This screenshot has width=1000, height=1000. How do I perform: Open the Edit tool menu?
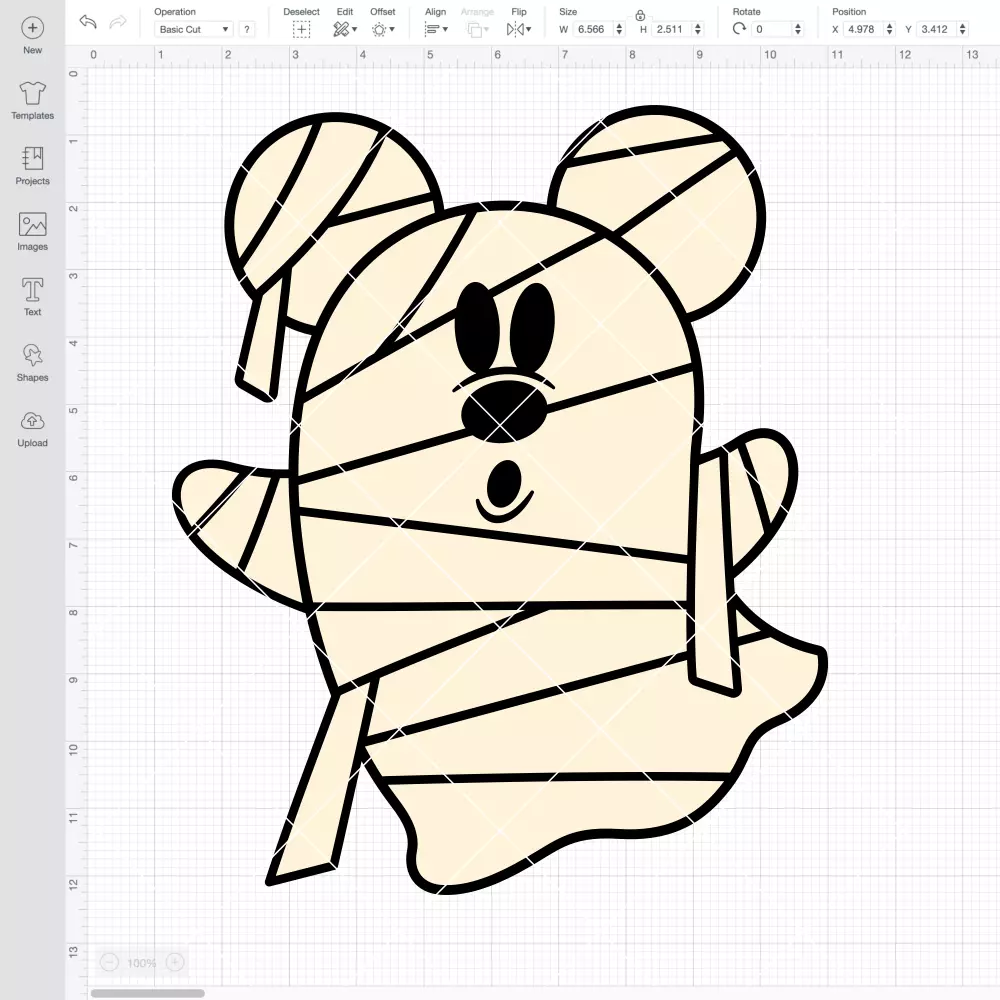(x=341, y=29)
